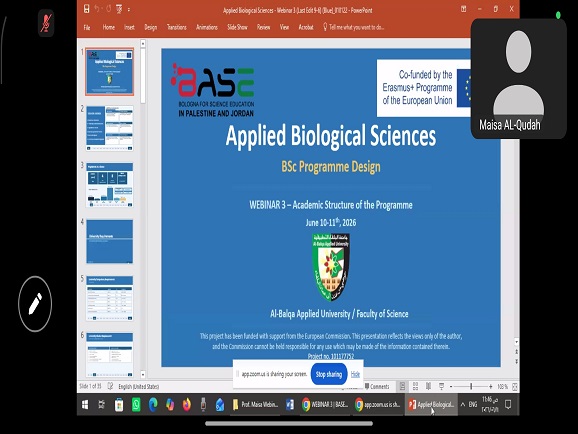Switch to Normal view icon in status bar

tap(402, 386)
